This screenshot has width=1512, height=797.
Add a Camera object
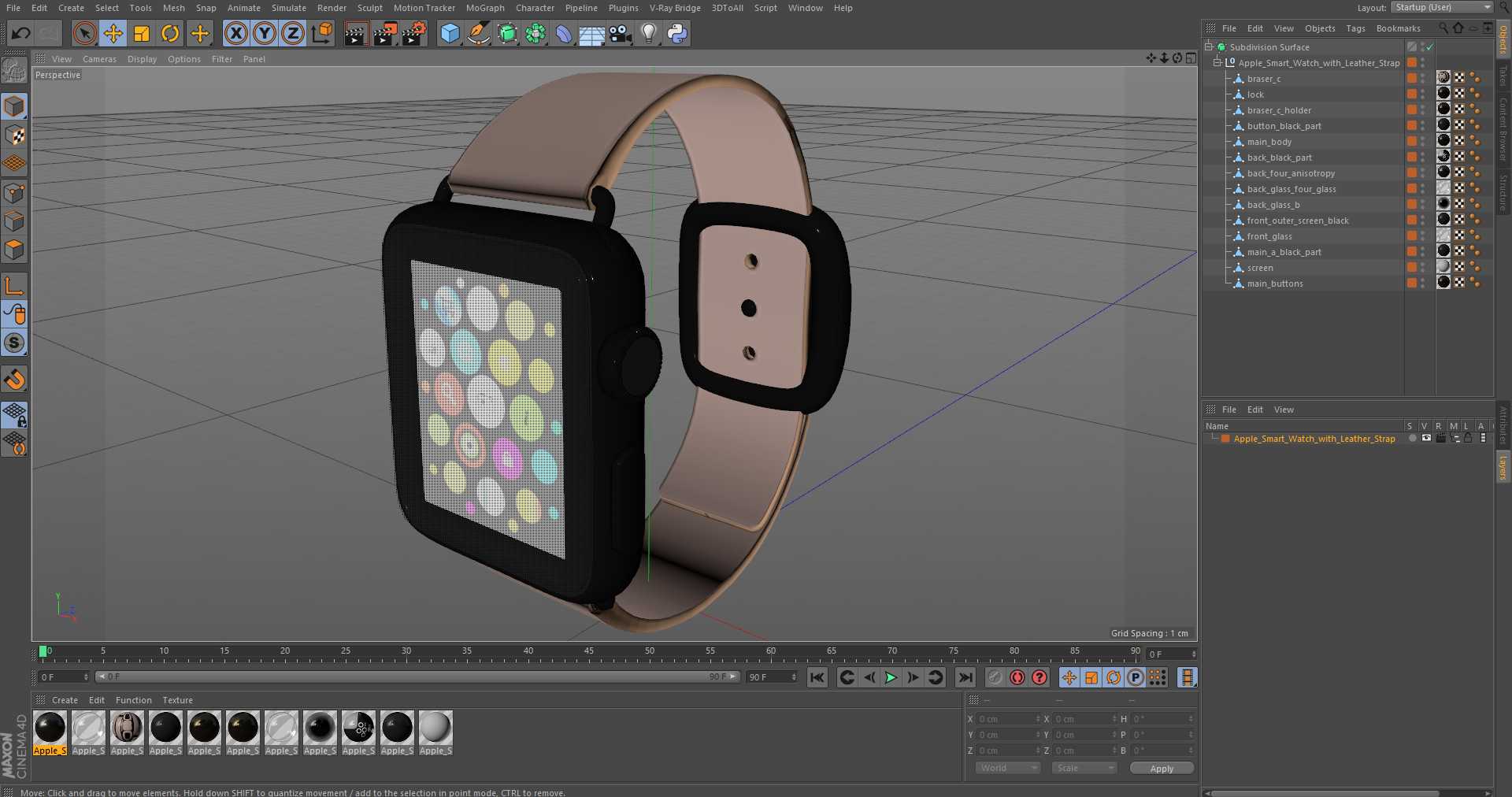coord(621,33)
